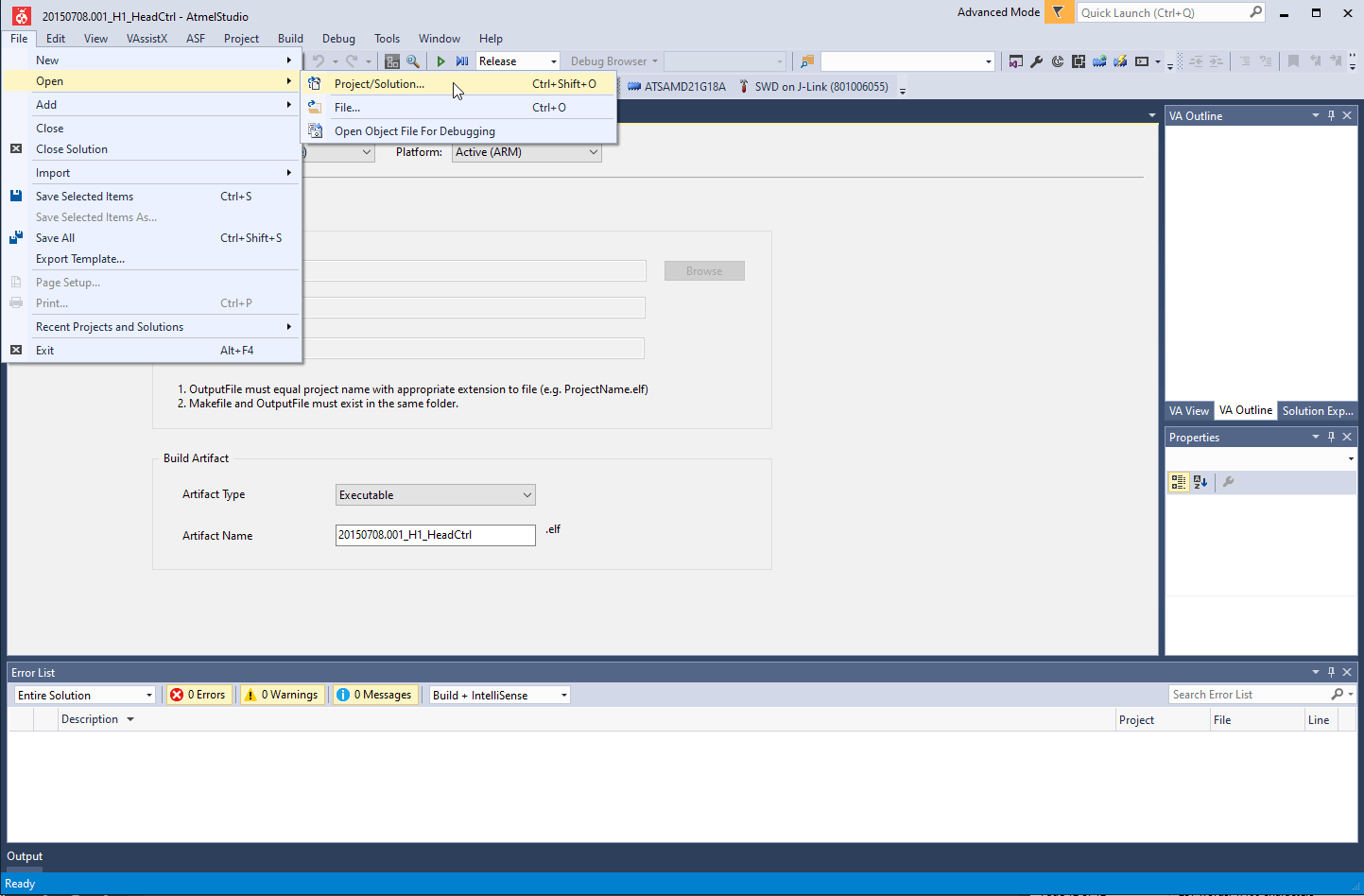Click the Atmel Studio ladybug logo icon
This screenshot has height=896, width=1364.
[x=21, y=16]
